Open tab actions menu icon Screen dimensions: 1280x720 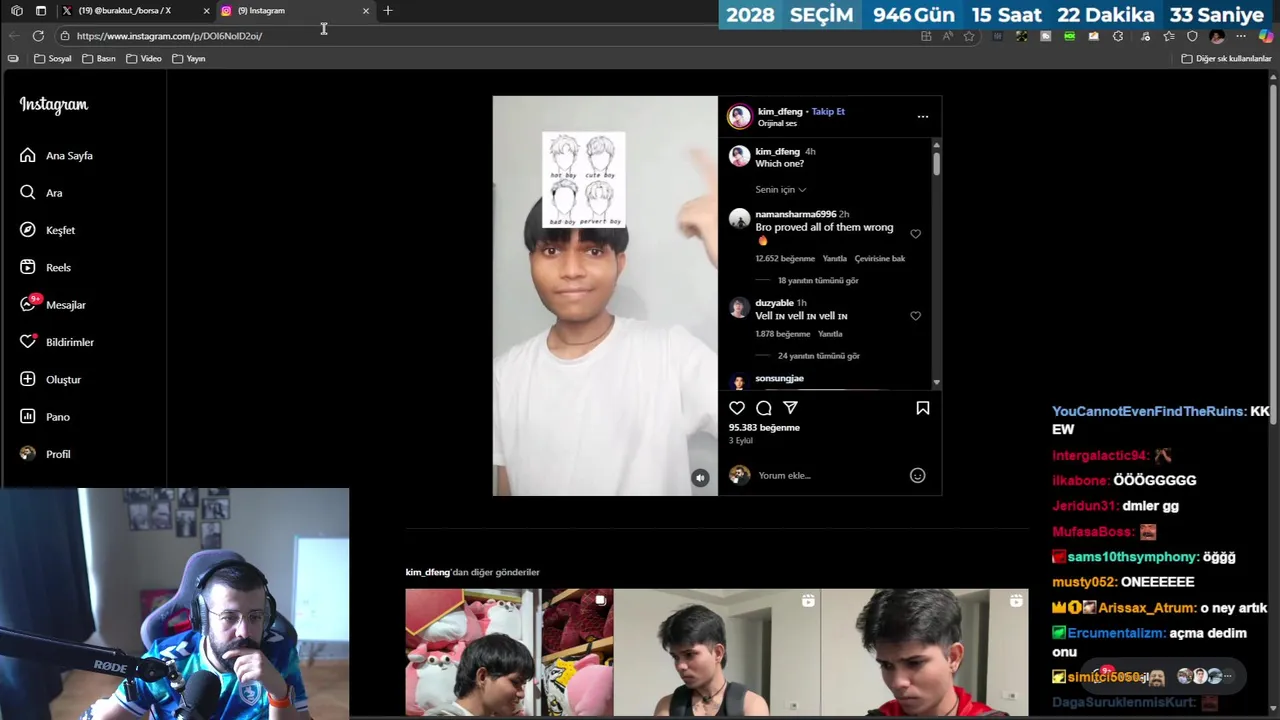41,11
